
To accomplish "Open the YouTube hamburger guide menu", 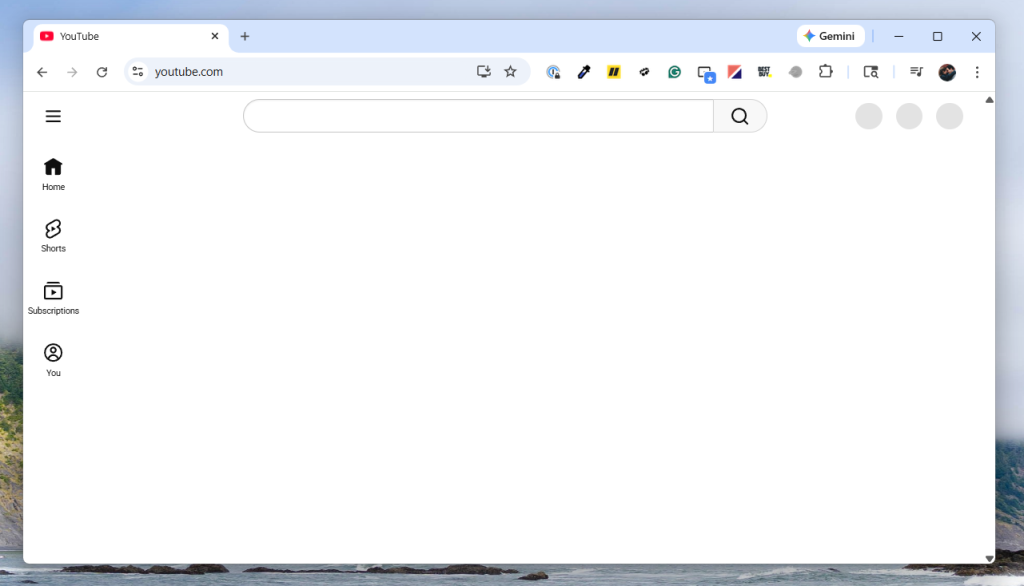I will pyautogui.click(x=53, y=116).
